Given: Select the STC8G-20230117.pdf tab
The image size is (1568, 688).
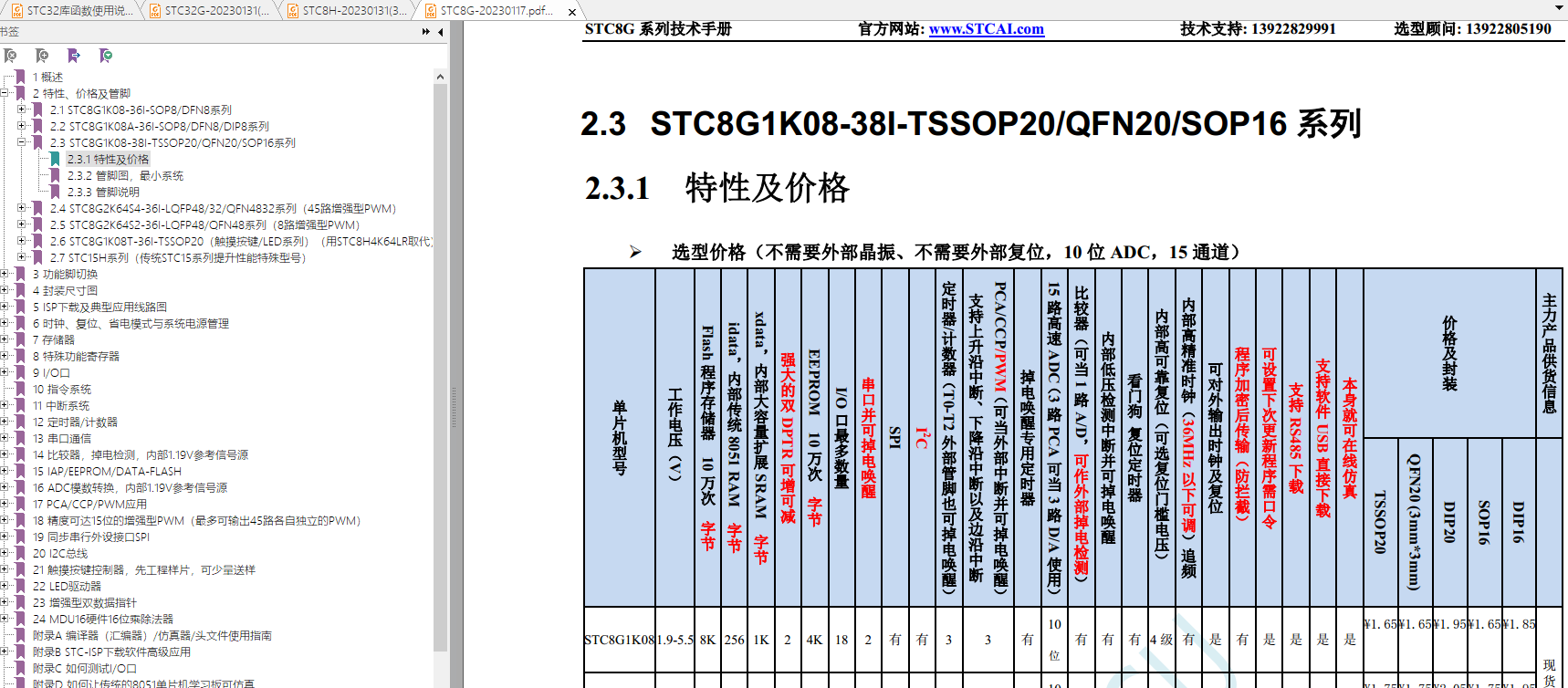Looking at the screenshot, I should tap(497, 11).
